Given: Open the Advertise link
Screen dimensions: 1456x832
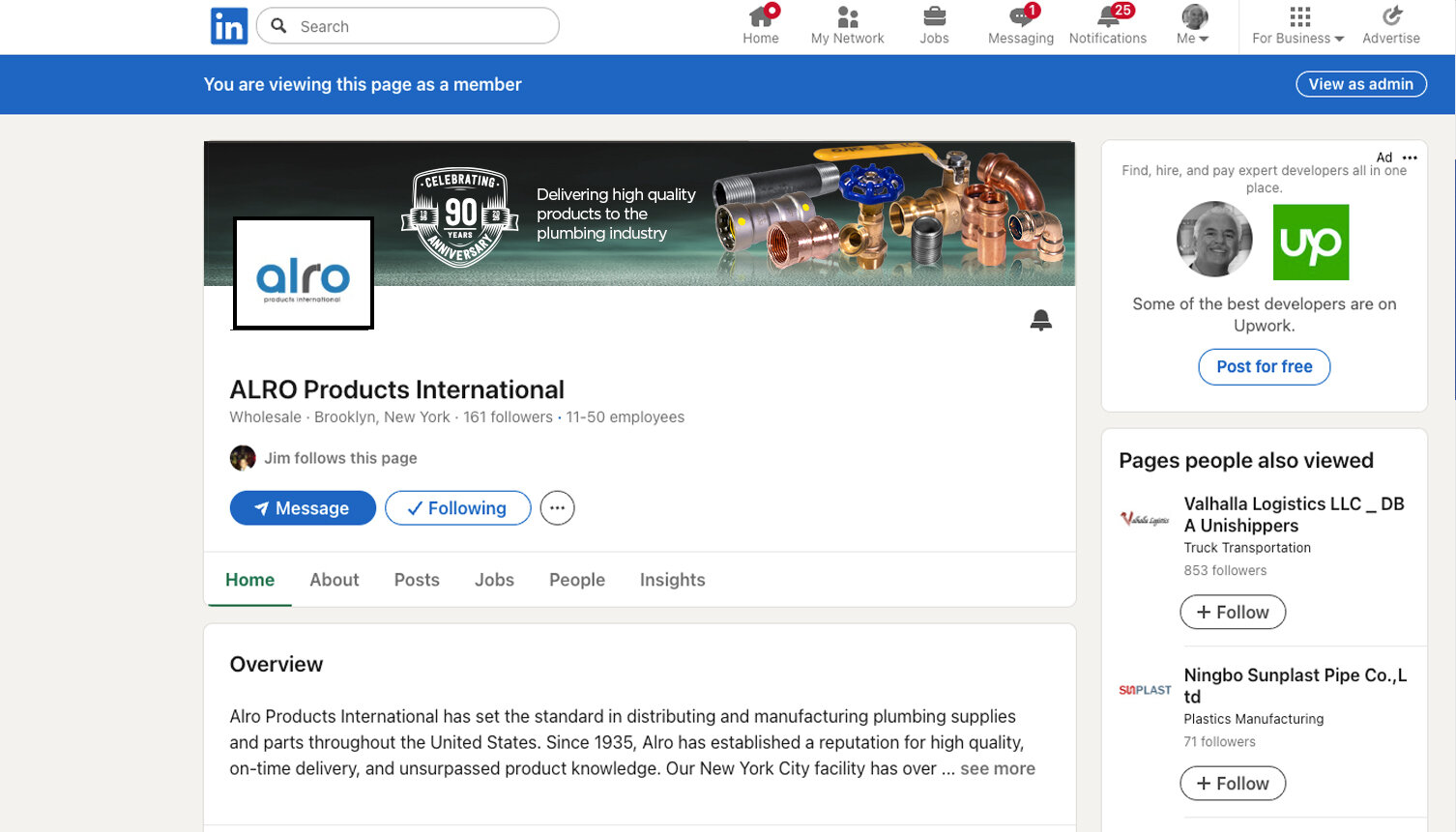Looking at the screenshot, I should click(x=1391, y=26).
